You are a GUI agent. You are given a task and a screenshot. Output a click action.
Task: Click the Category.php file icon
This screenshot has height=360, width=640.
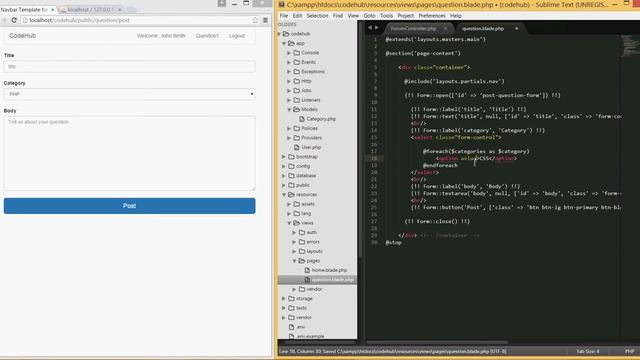coord(302,119)
